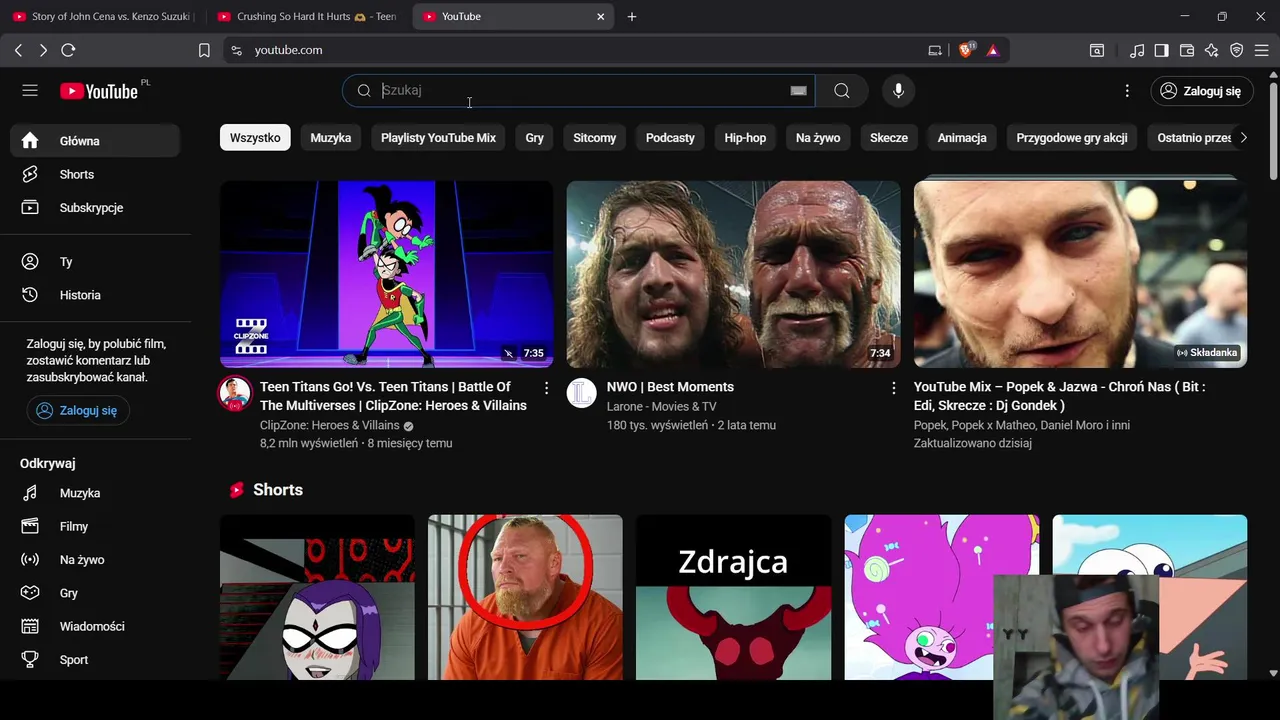Select the Podcasty chip

[x=670, y=138]
